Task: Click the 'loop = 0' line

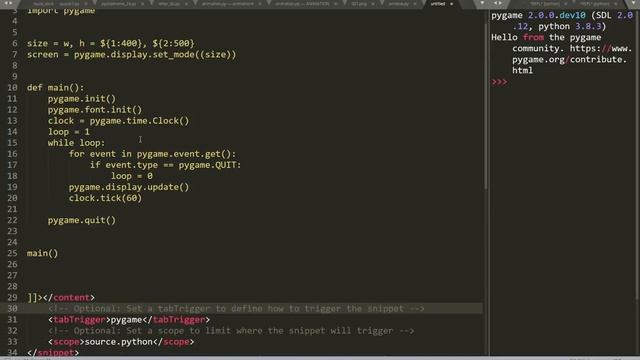Action: click(132, 176)
